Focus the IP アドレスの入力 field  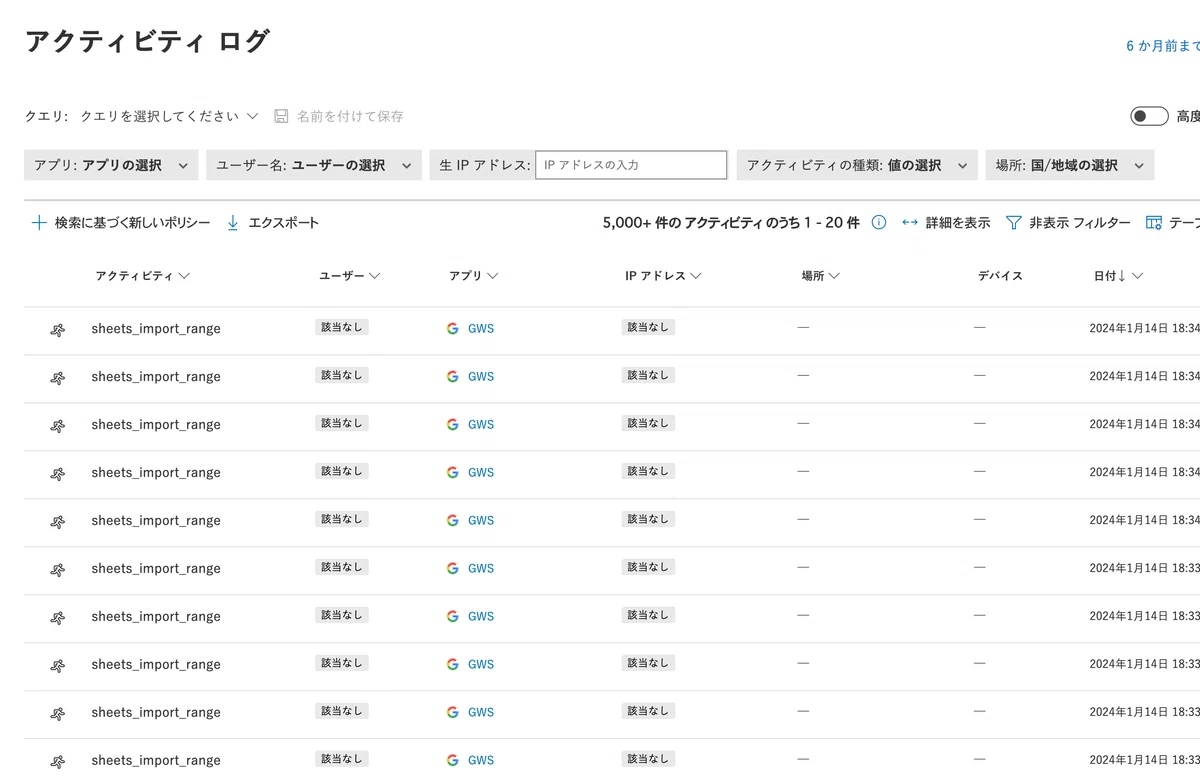click(631, 165)
